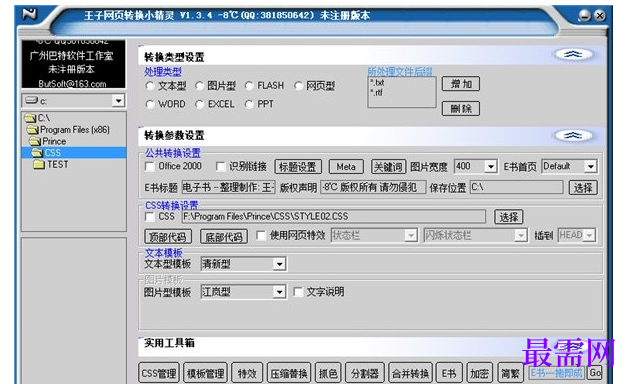The width and height of the screenshot is (634, 384).
Task: Open the 压缩替换 tool
Action: 289,373
